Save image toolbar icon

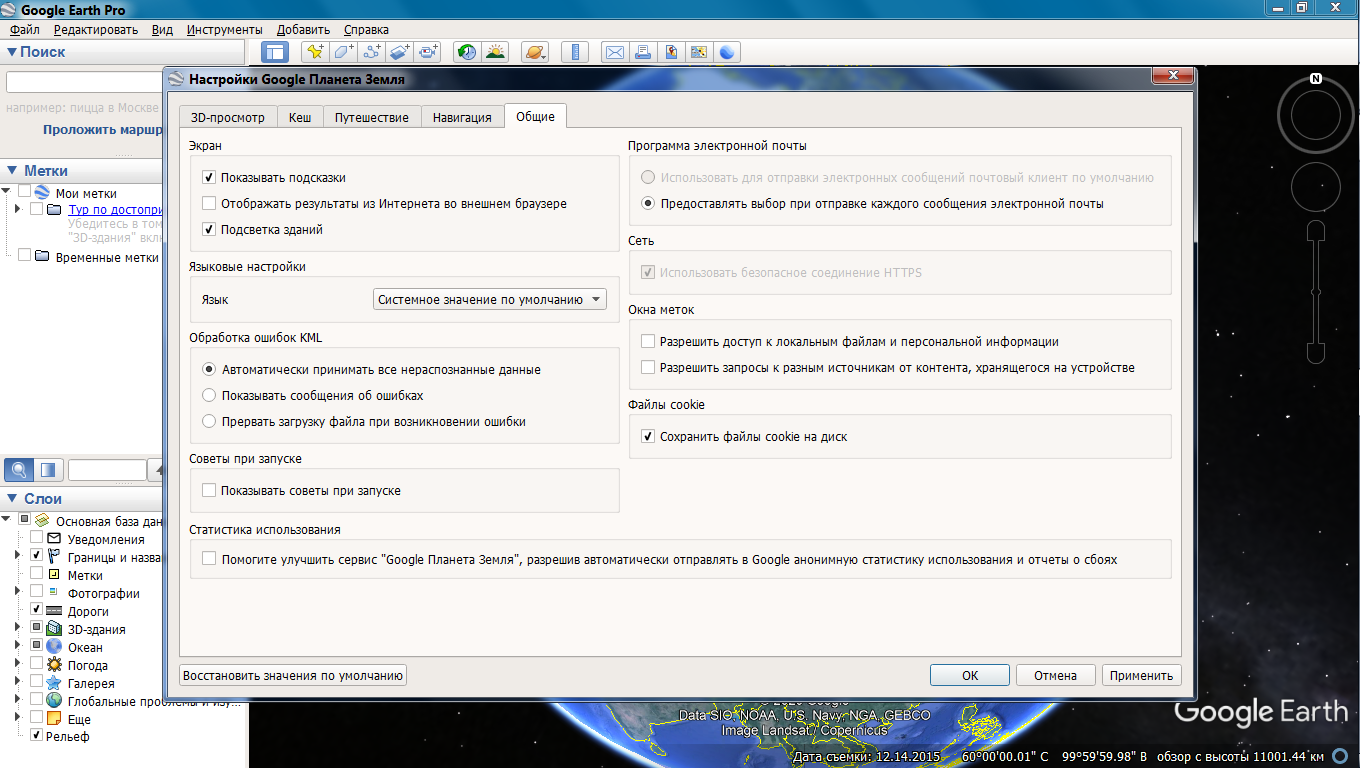[x=671, y=52]
